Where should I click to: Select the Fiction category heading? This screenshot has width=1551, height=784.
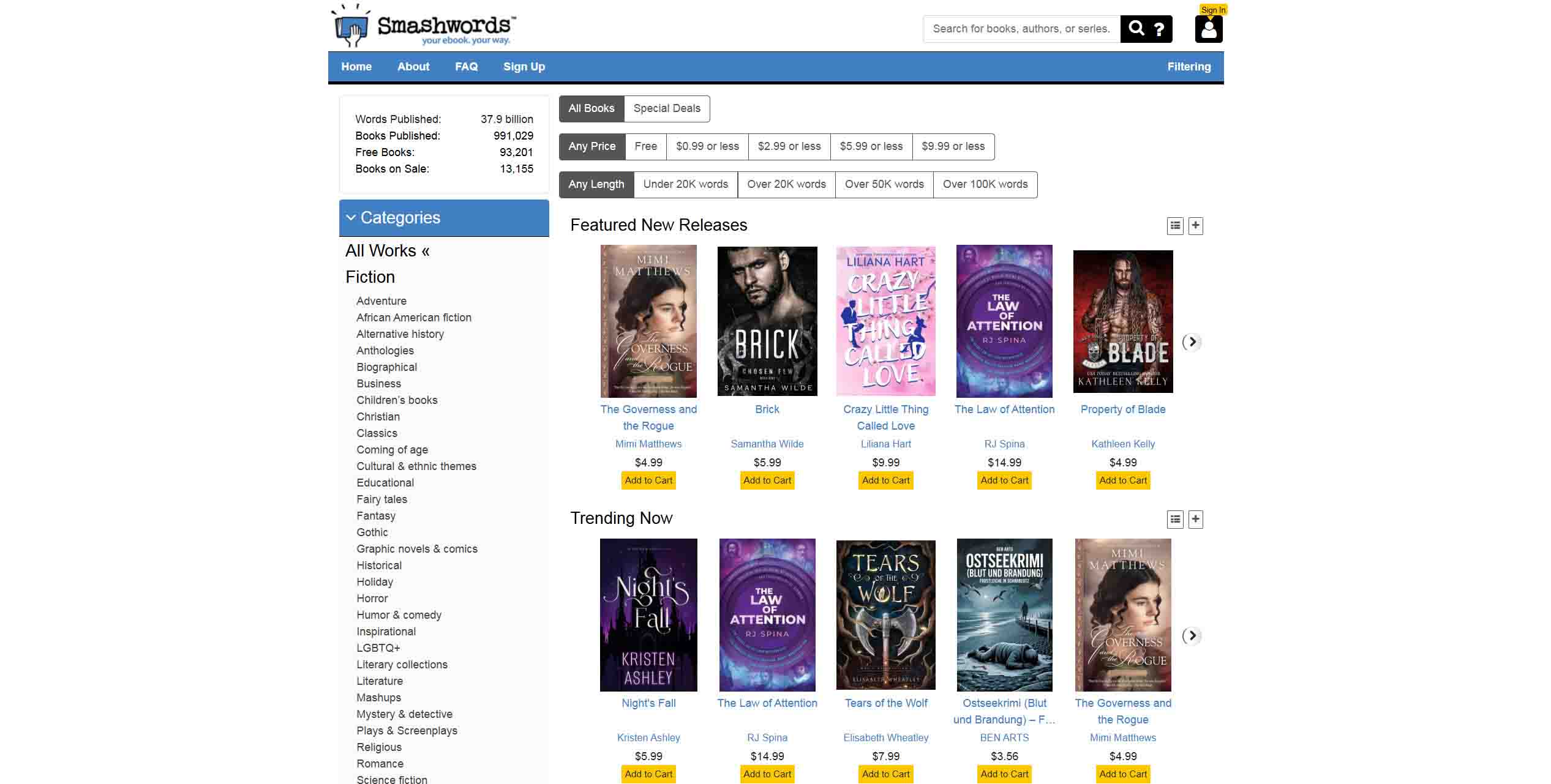pyautogui.click(x=370, y=277)
